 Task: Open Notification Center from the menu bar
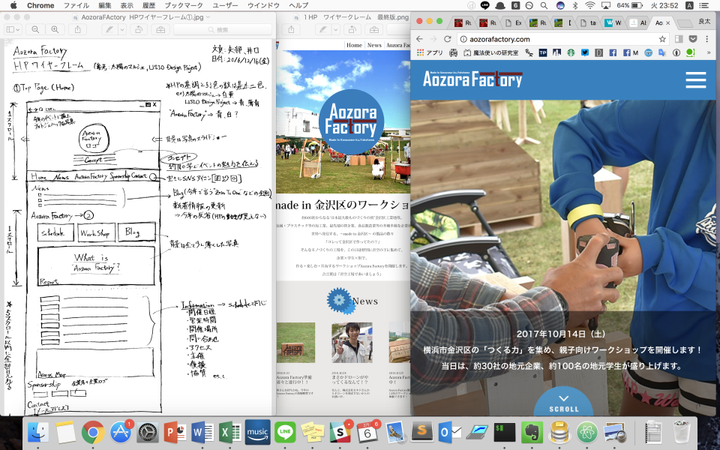pos(705,6)
